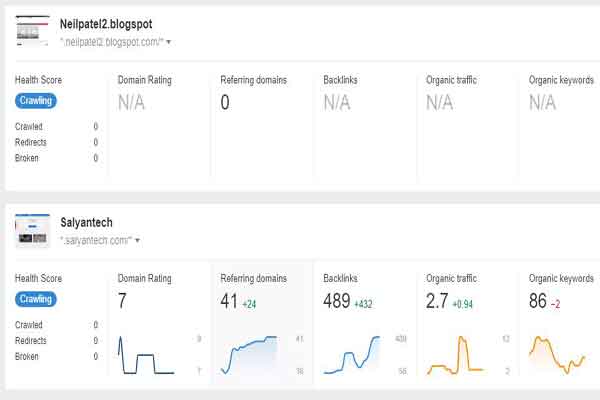The image size is (600, 400).
Task: Open Salyantech Referring domains value 41
Action: tap(229, 301)
